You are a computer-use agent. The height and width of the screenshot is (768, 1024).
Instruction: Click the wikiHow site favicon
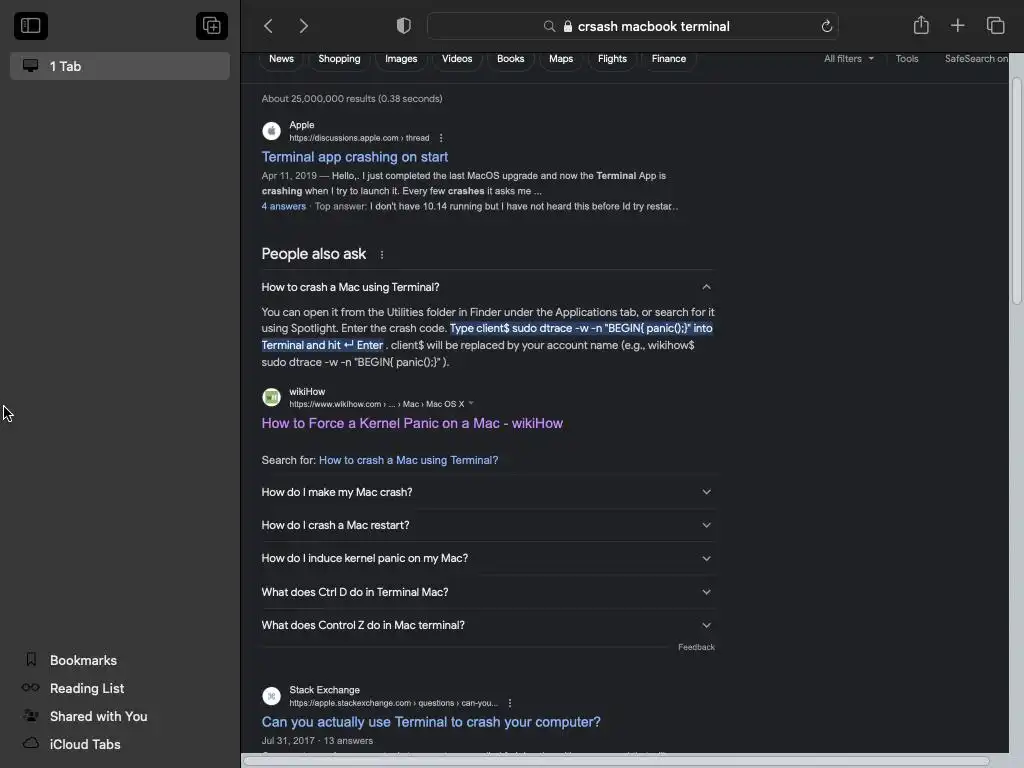pos(271,397)
